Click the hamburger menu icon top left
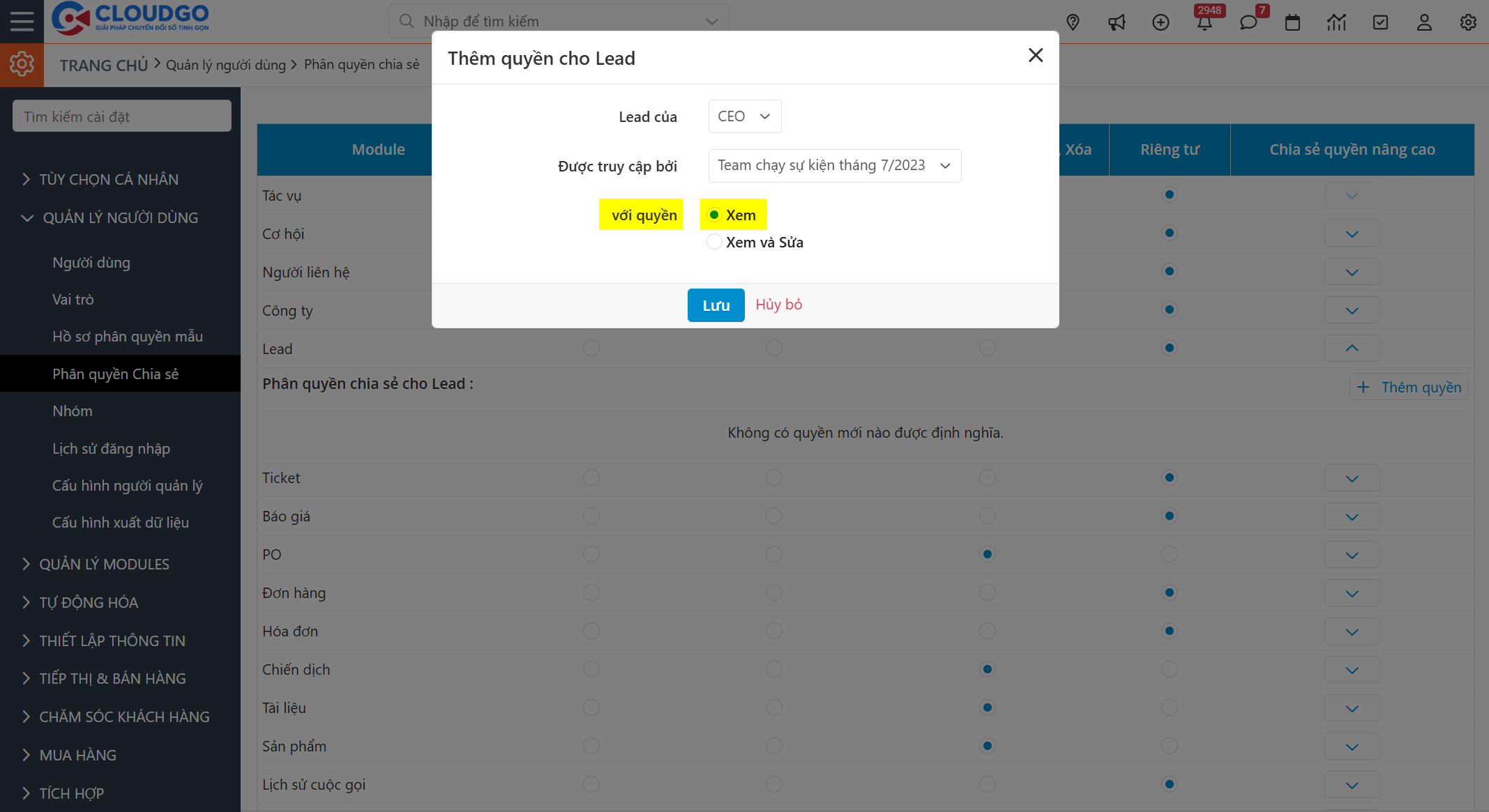Image resolution: width=1489 pixels, height=812 pixels. (22, 20)
